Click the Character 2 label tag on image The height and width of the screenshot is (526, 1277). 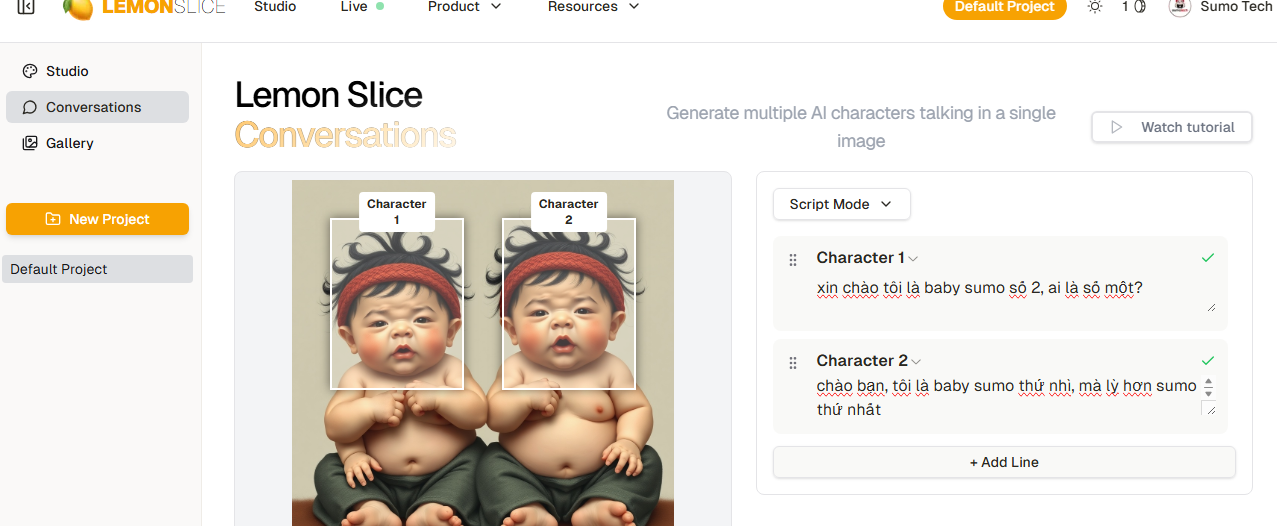coord(569,212)
